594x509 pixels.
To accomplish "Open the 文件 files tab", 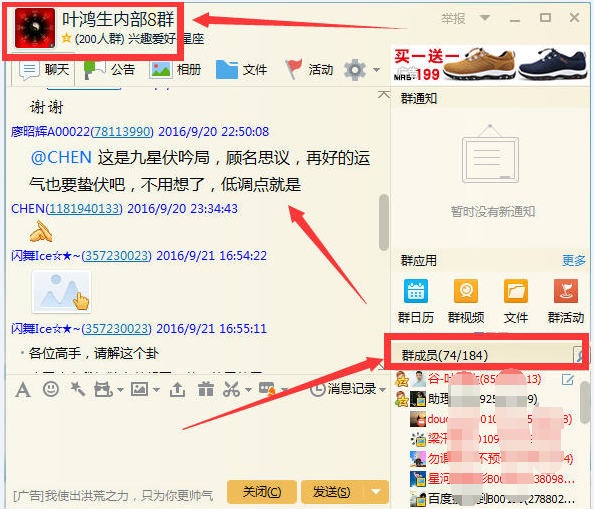I will coord(242,70).
